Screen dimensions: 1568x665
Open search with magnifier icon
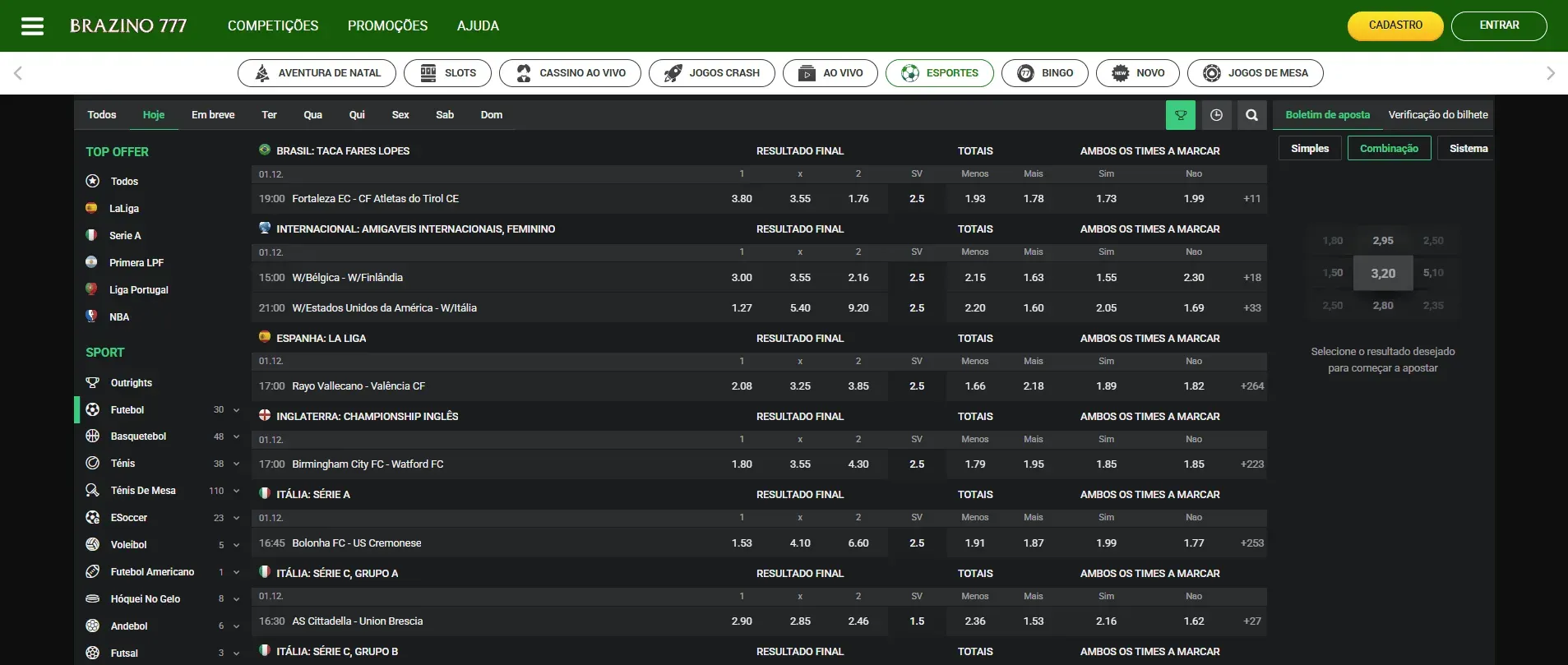tap(1251, 115)
